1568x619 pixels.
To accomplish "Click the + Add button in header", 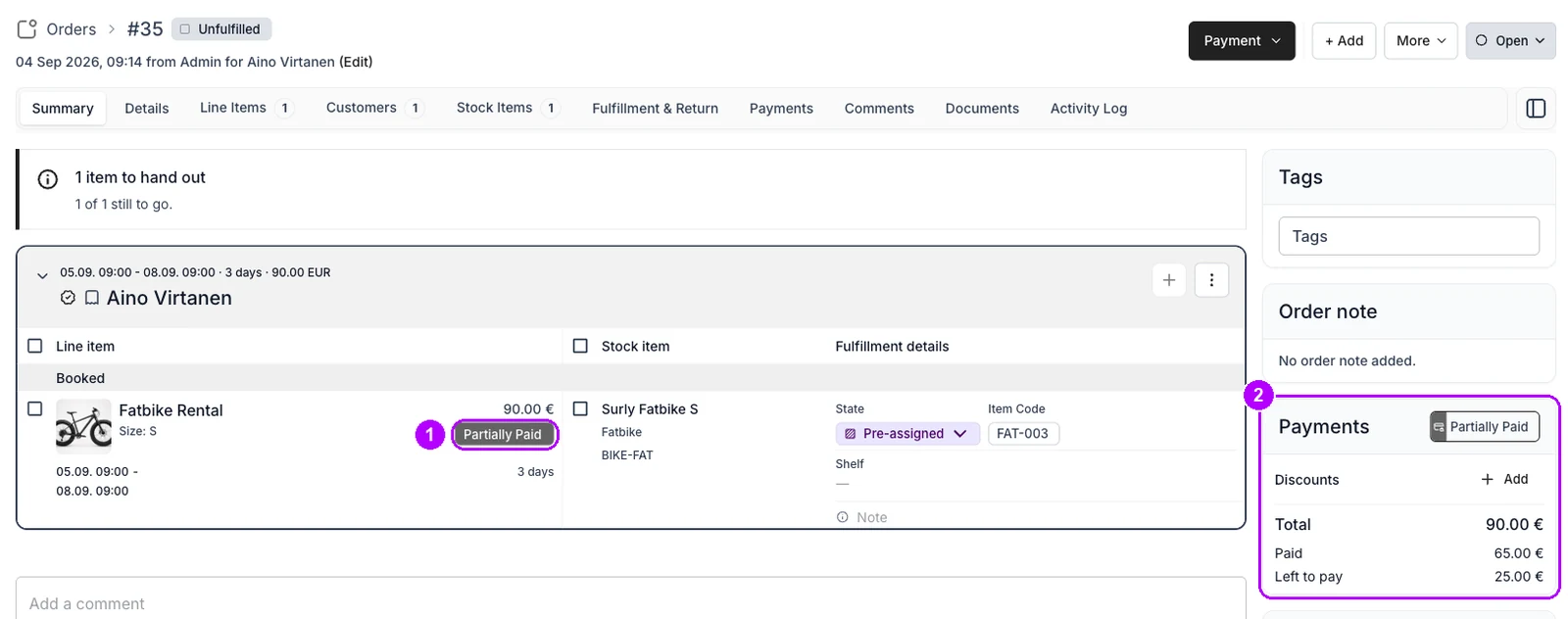I will [x=1344, y=41].
